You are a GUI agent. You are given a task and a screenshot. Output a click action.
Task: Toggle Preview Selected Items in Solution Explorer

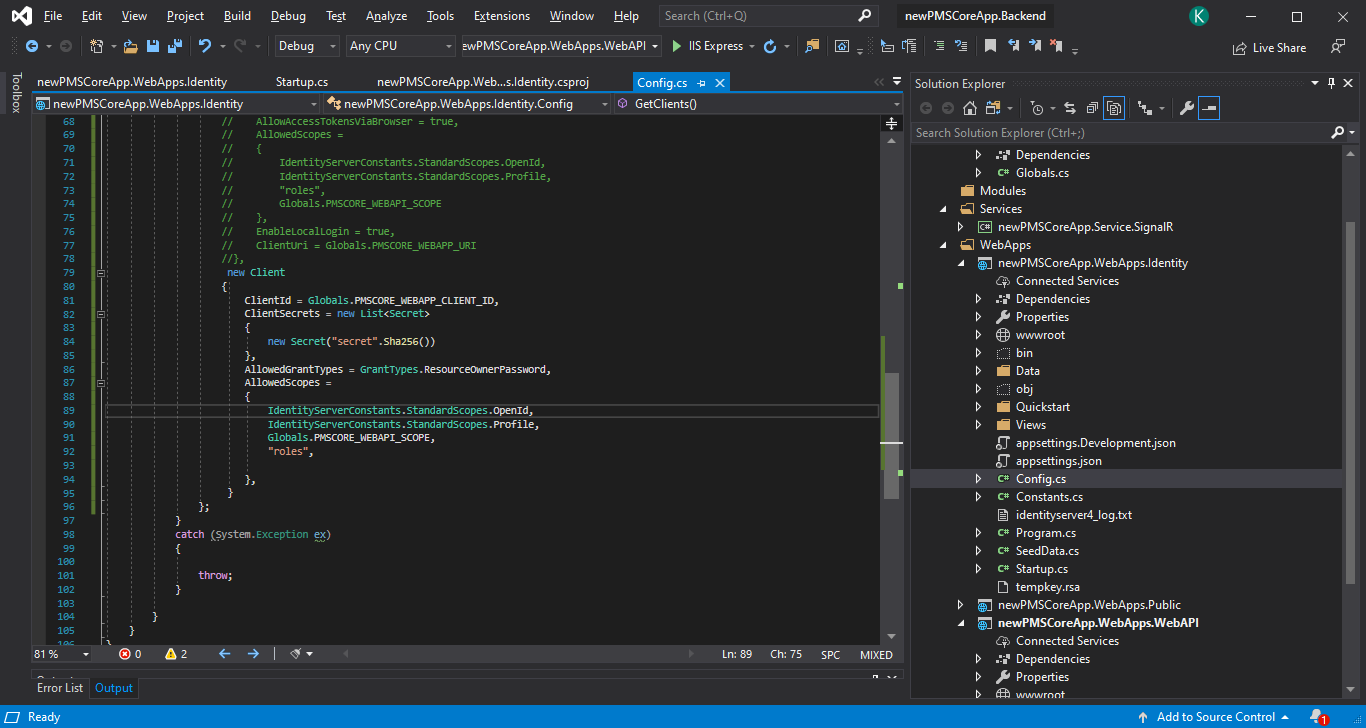tap(1209, 108)
